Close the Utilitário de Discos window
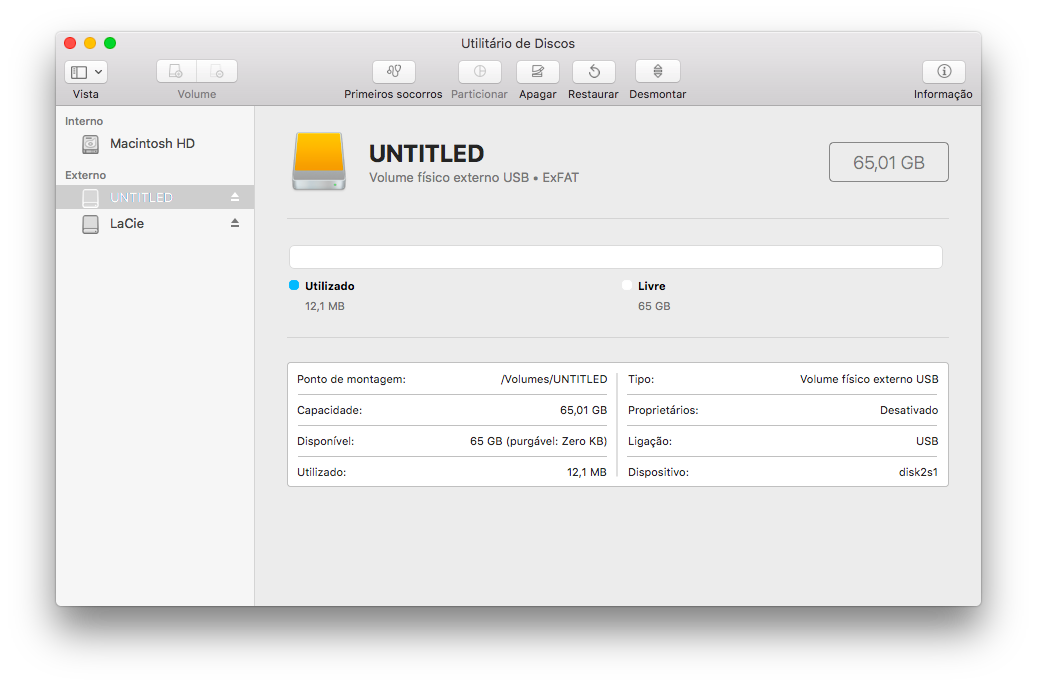The height and width of the screenshot is (686, 1037). [x=70, y=43]
